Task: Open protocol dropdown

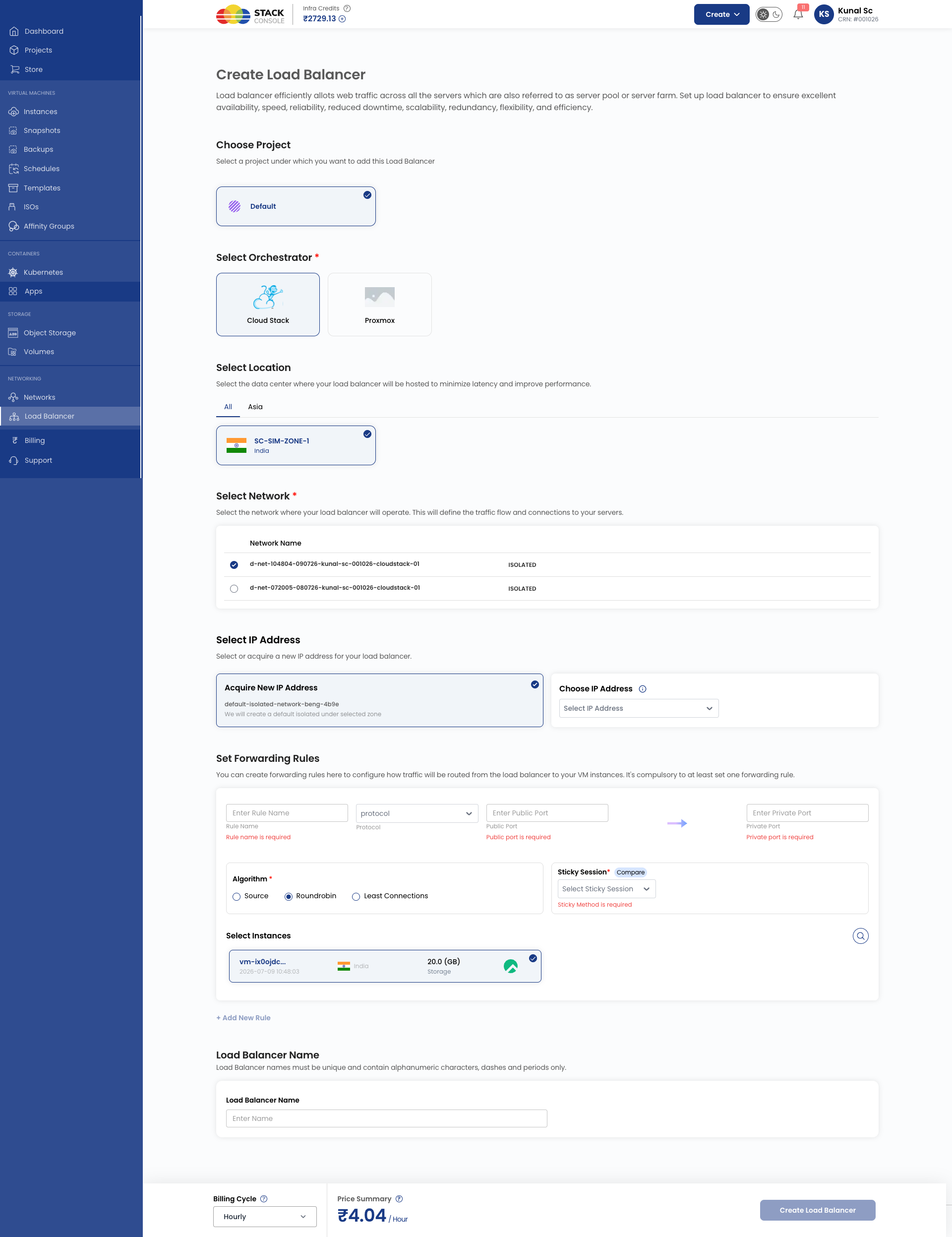Action: pos(417,813)
